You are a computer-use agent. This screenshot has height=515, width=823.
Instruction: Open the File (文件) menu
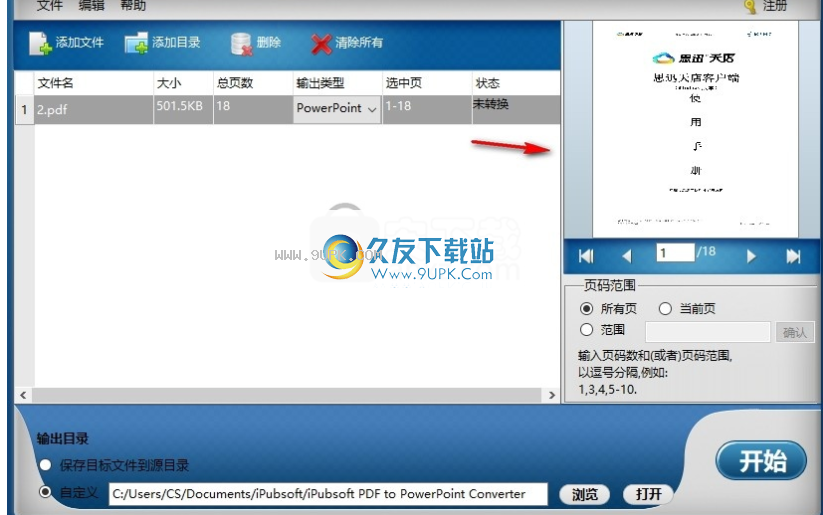49,6
